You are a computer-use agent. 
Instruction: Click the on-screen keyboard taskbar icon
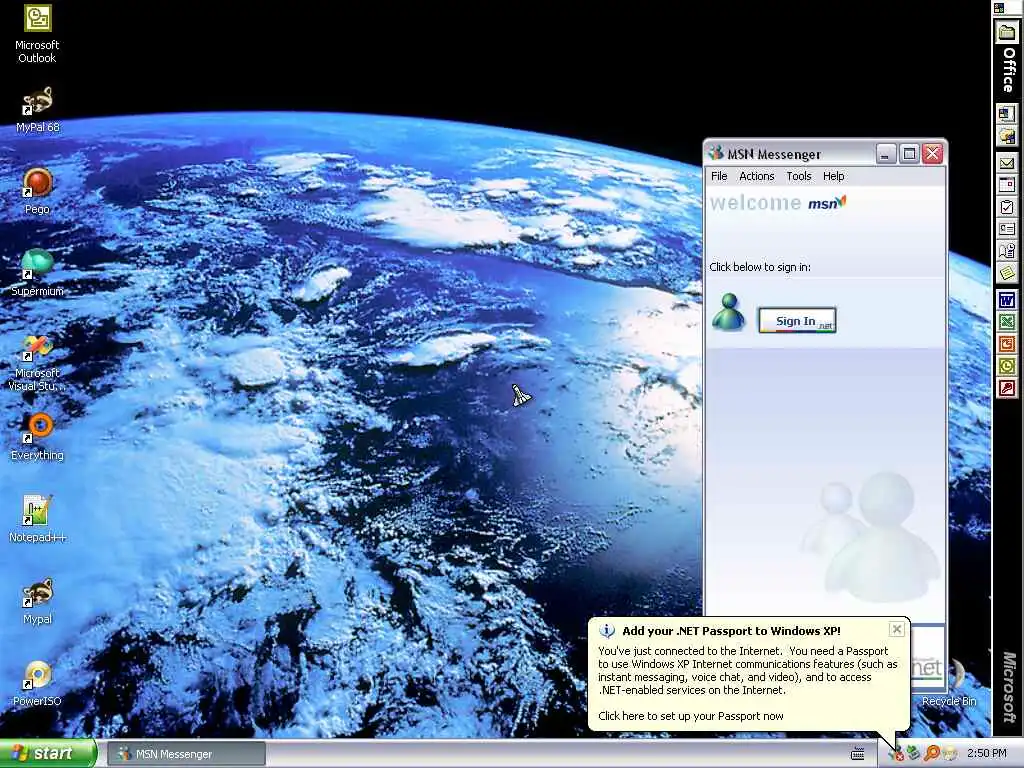coord(857,754)
